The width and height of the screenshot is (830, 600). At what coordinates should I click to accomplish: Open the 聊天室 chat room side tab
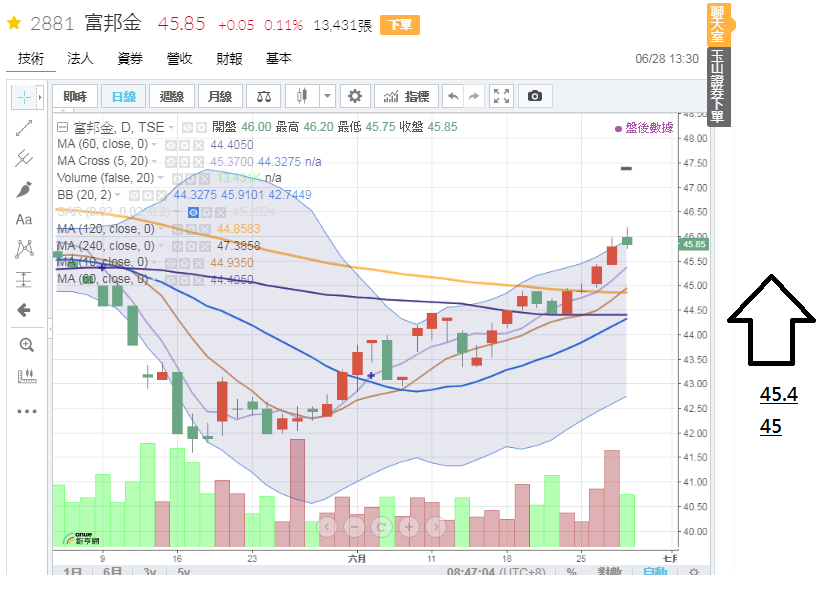pos(718,24)
